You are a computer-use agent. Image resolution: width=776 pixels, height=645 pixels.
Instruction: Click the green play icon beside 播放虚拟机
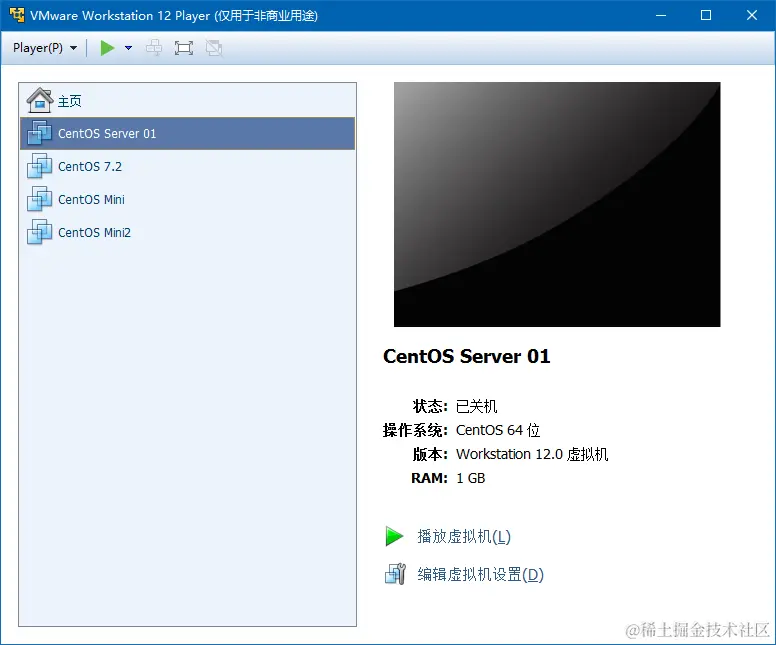394,537
